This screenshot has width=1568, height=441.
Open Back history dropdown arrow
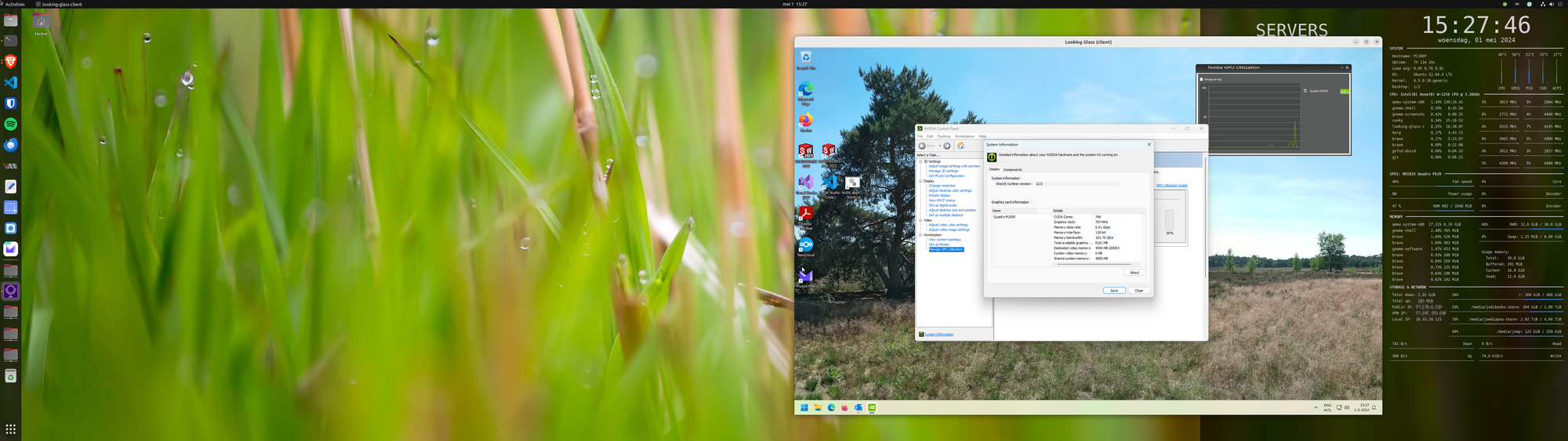tap(940, 146)
